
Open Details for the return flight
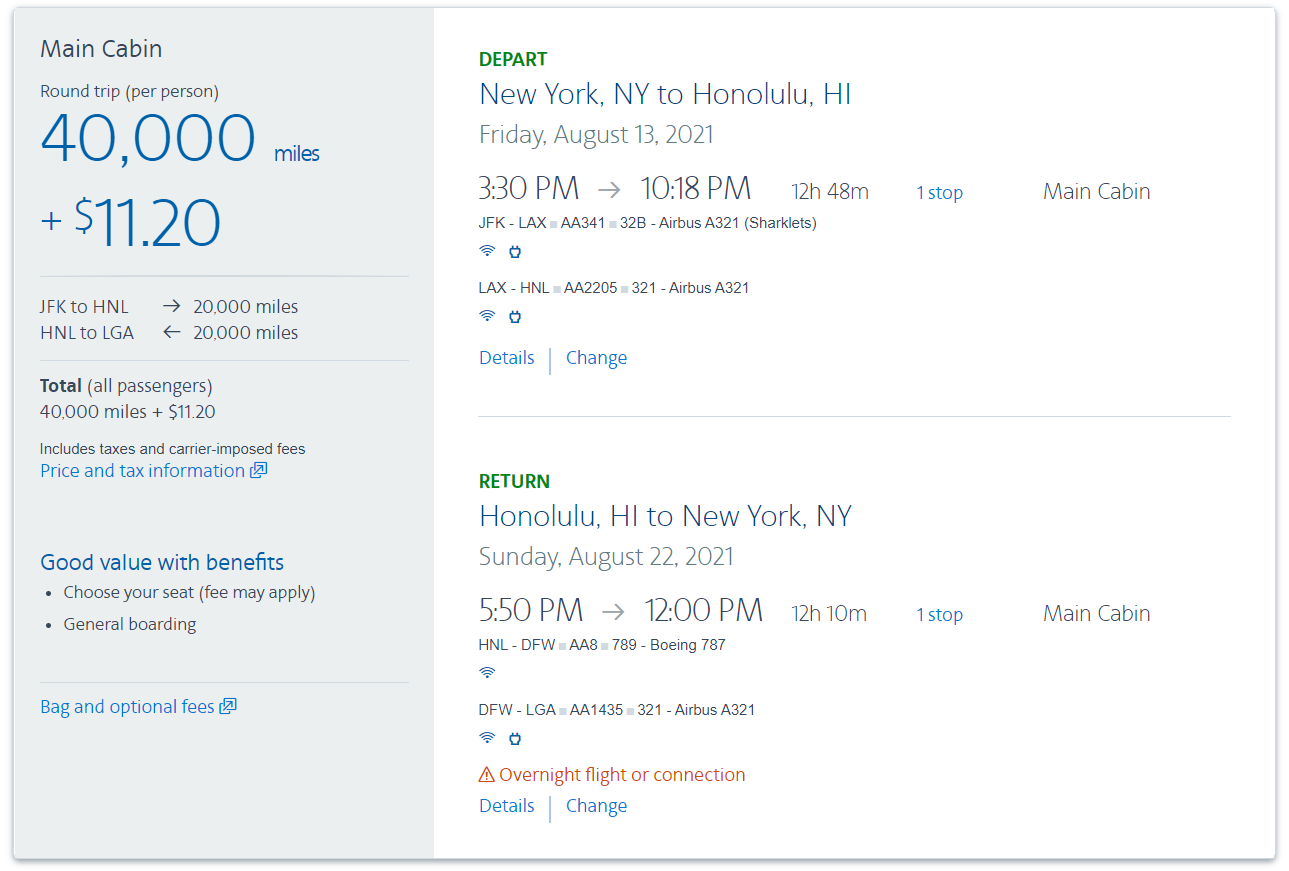(506, 805)
